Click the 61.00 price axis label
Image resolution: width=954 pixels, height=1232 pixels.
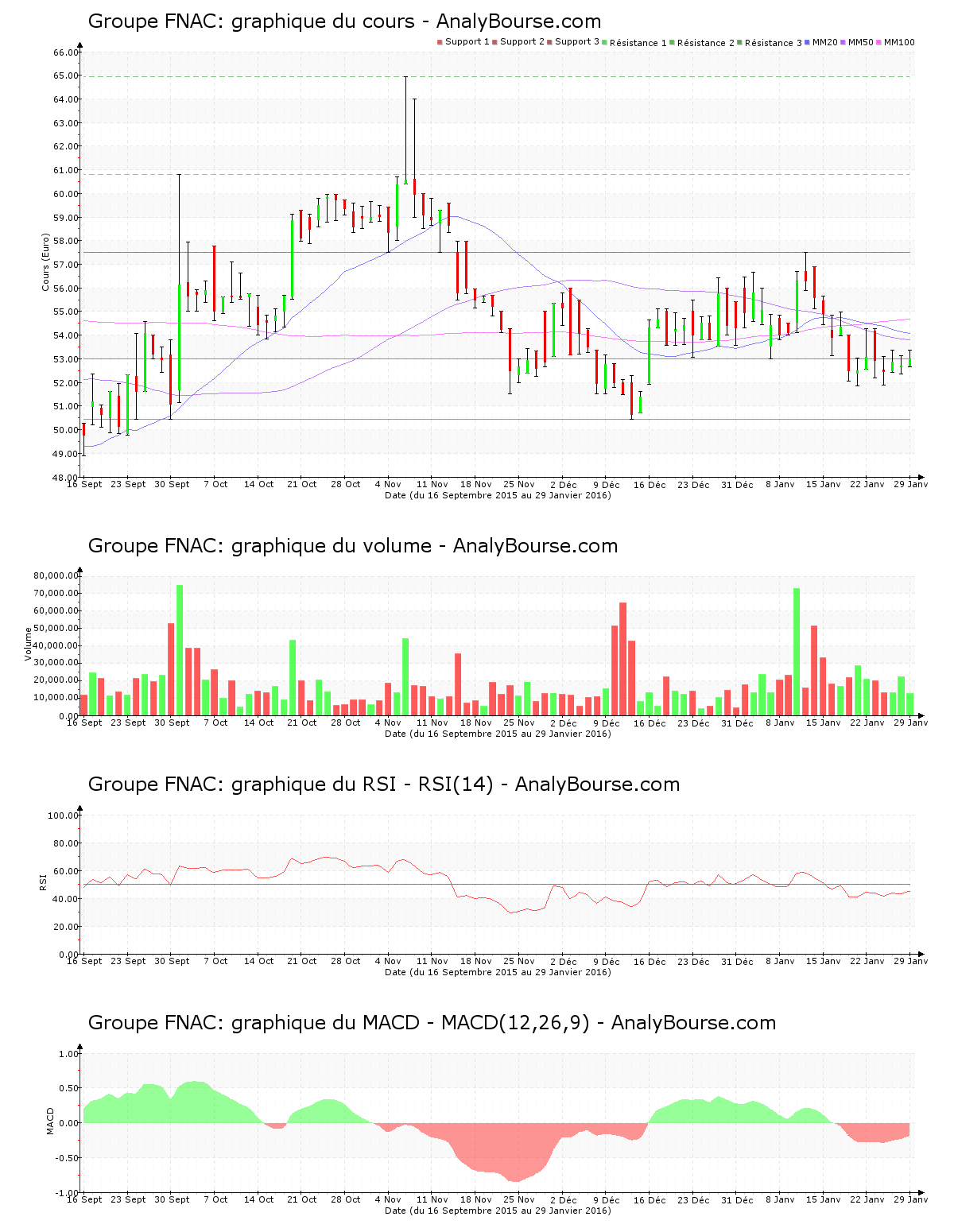(x=66, y=170)
